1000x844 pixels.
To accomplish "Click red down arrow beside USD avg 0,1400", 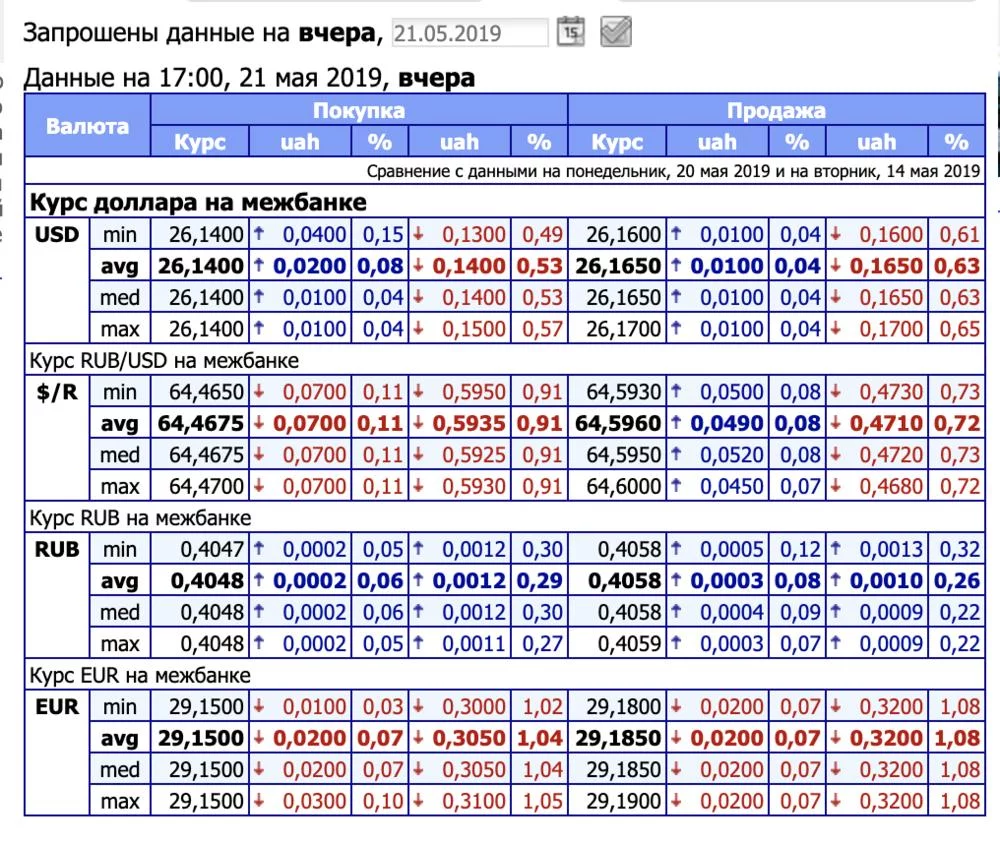I will tap(415, 264).
